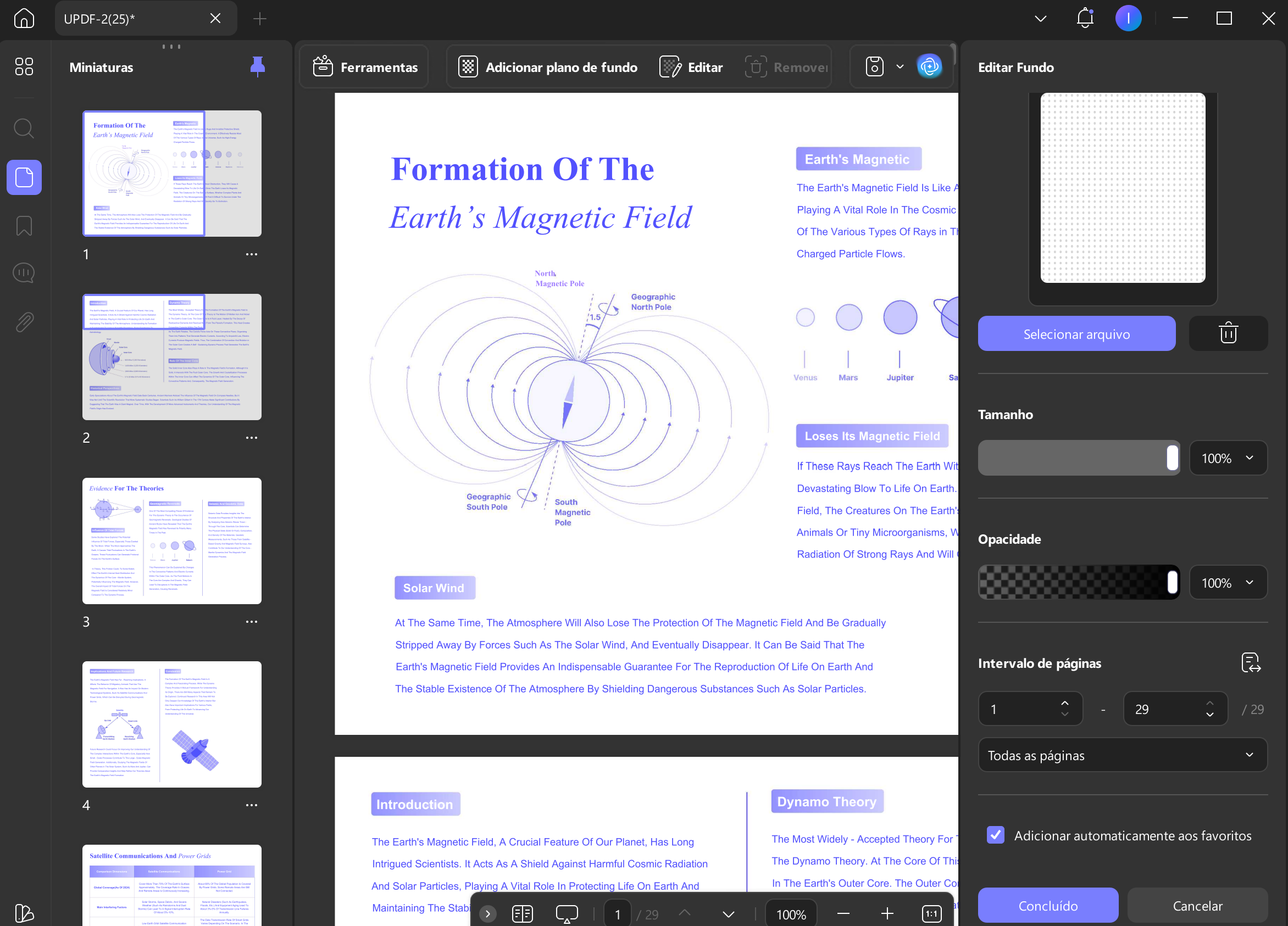Click the 'Concluído' button

1048,906
